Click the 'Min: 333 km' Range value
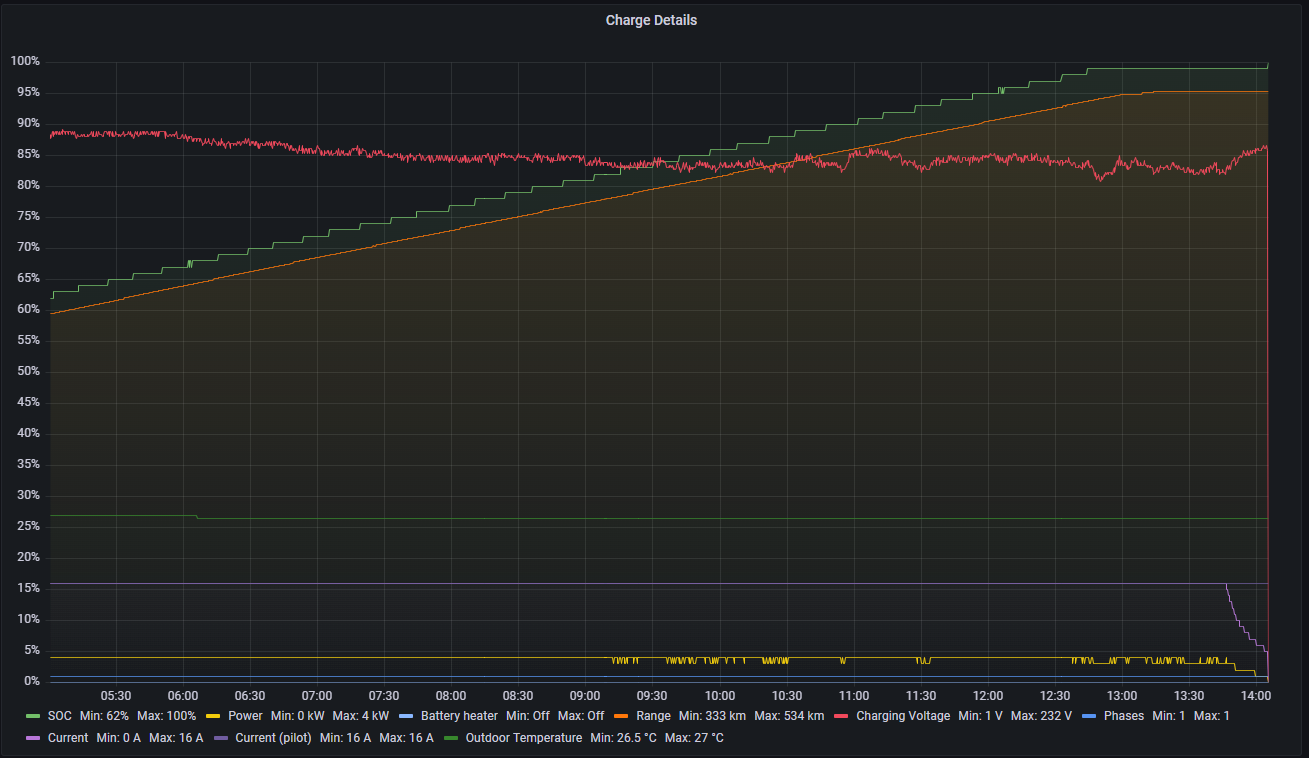This screenshot has width=1309, height=758. point(712,716)
